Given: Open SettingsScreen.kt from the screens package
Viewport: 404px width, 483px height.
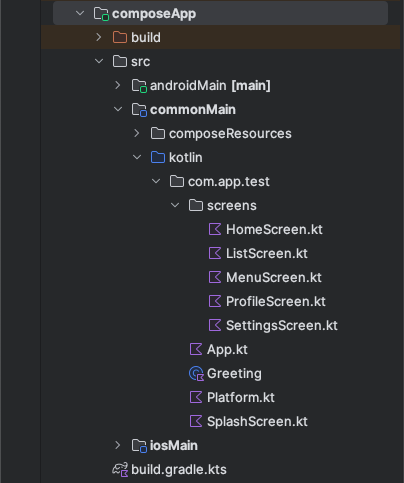Looking at the screenshot, I should [x=282, y=326].
